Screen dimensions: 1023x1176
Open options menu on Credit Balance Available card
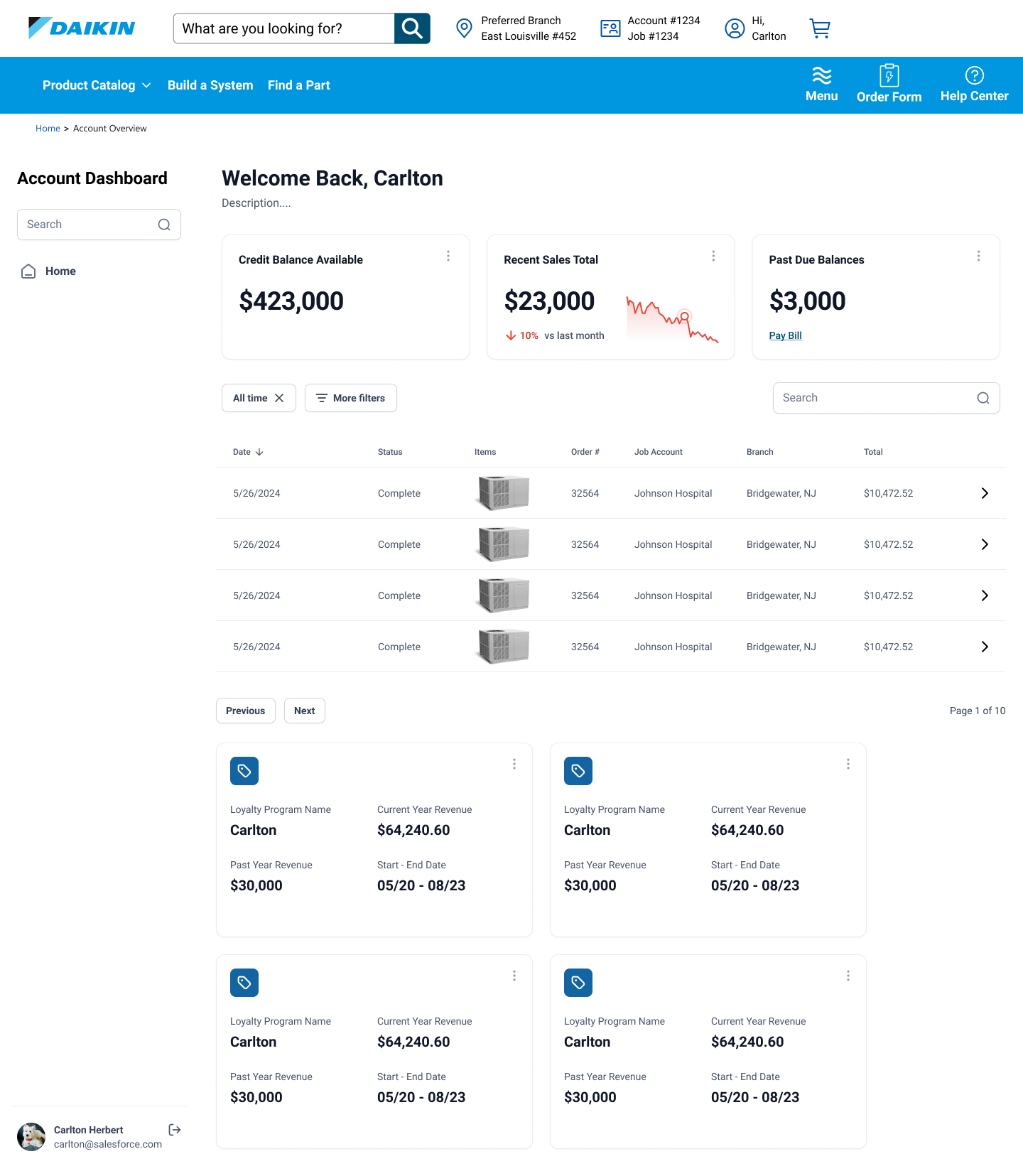coord(448,256)
